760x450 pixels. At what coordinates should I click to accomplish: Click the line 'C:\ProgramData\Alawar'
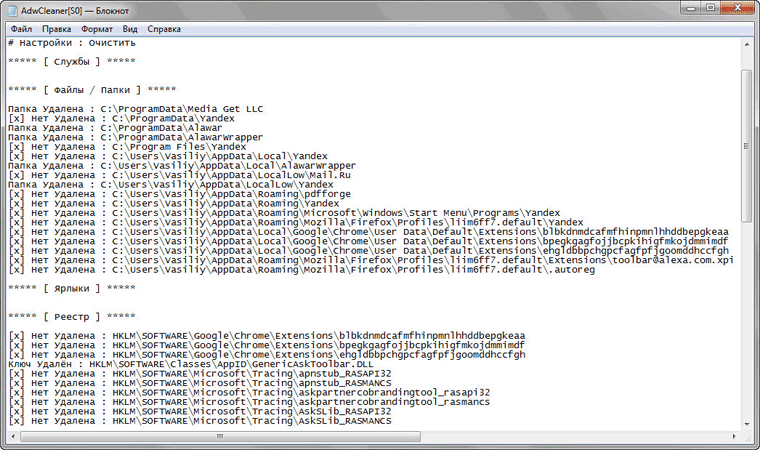tap(115, 128)
